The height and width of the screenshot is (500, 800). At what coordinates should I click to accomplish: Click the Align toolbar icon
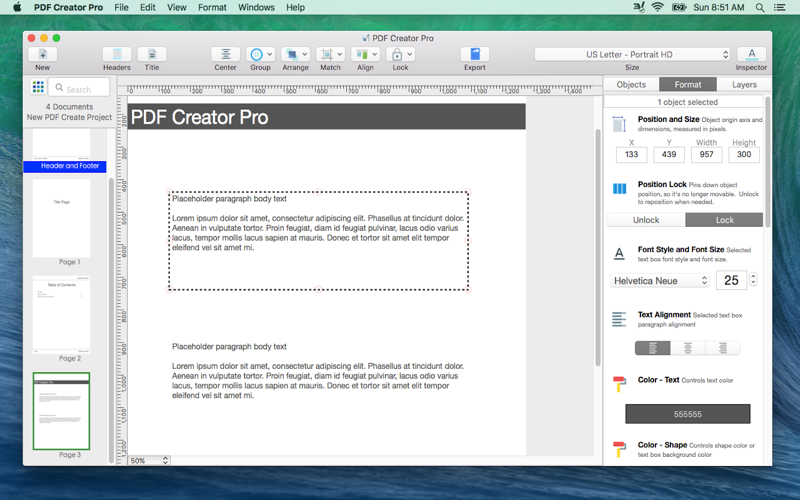pos(362,54)
